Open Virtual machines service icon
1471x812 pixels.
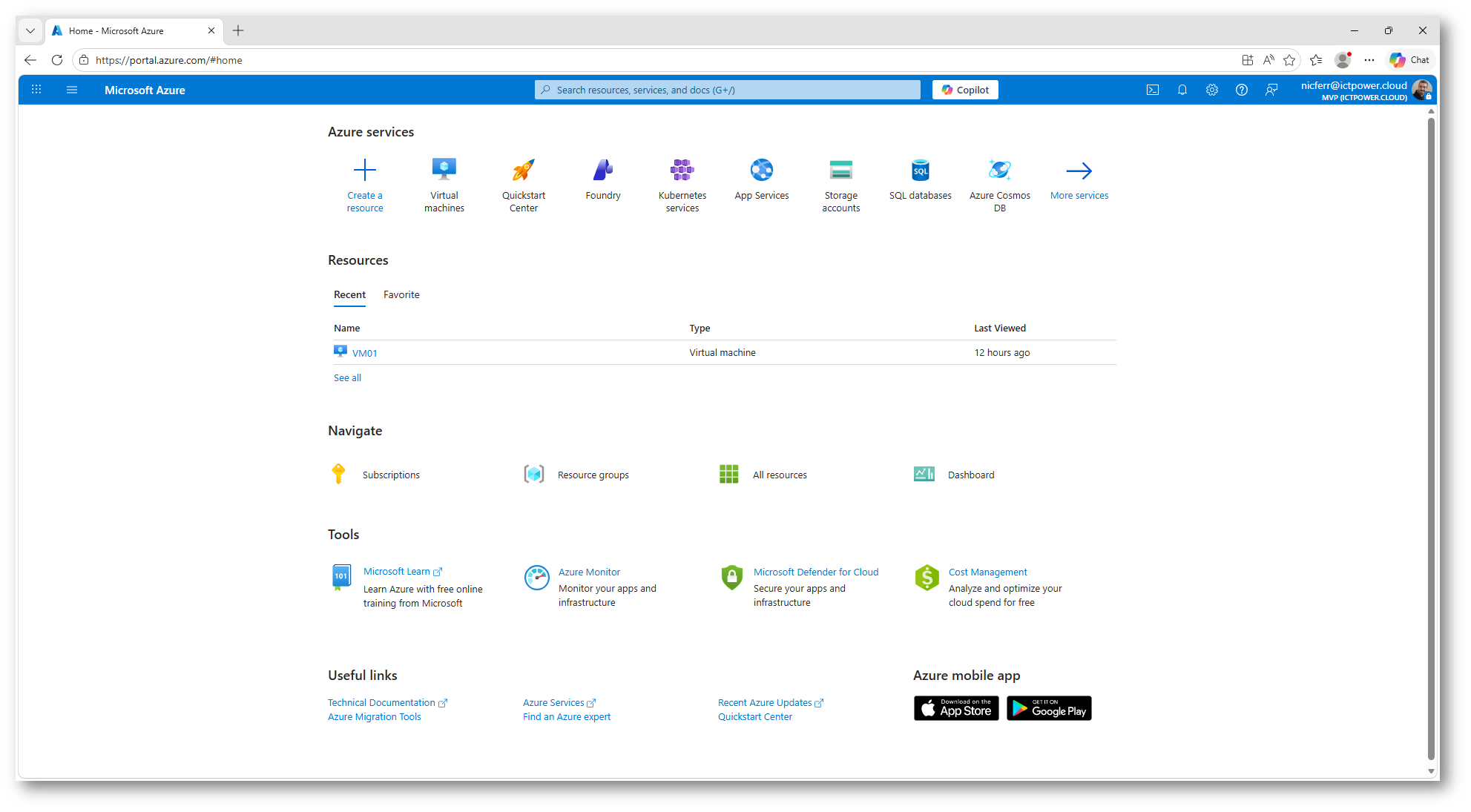click(x=444, y=171)
